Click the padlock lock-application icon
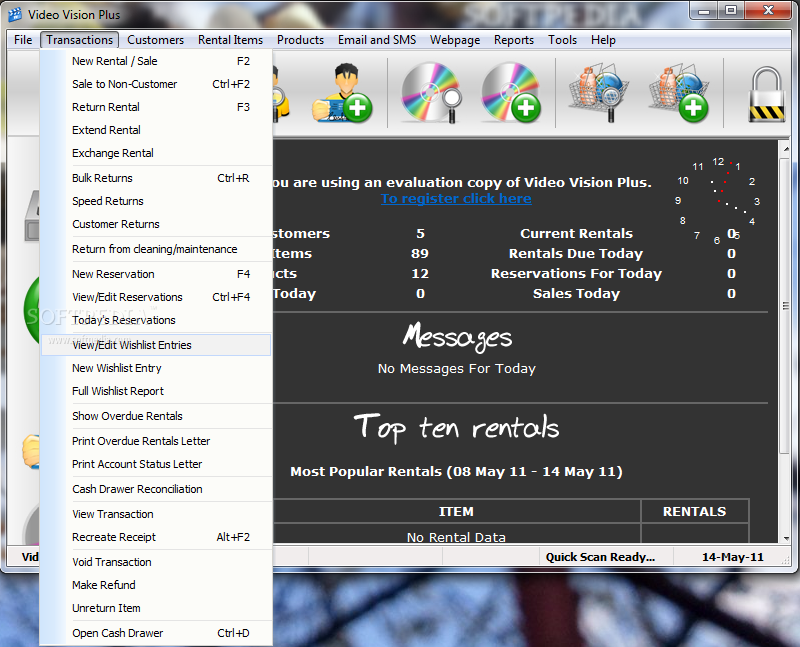The width and height of the screenshot is (800, 647). (766, 94)
